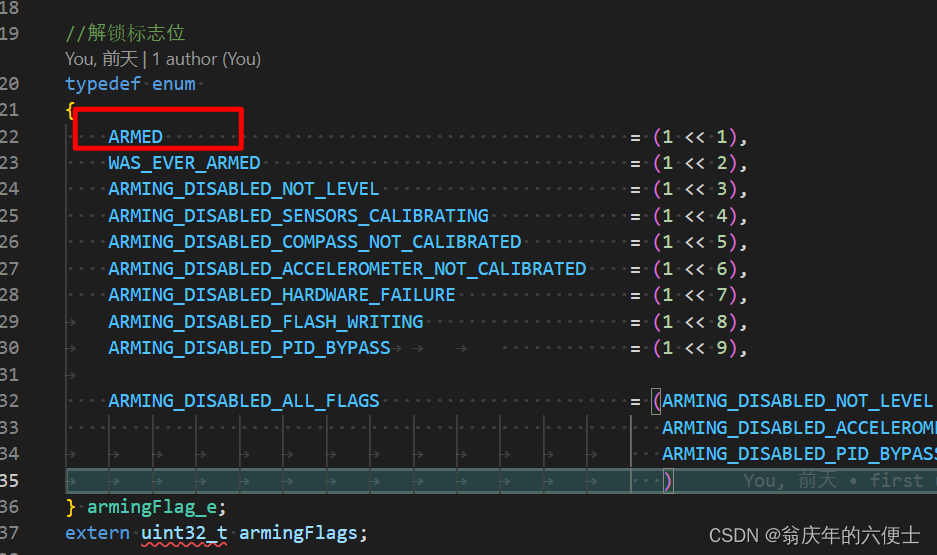The width and height of the screenshot is (937, 555).
Task: Click the Chinese comment on line 19
Action: [125, 33]
